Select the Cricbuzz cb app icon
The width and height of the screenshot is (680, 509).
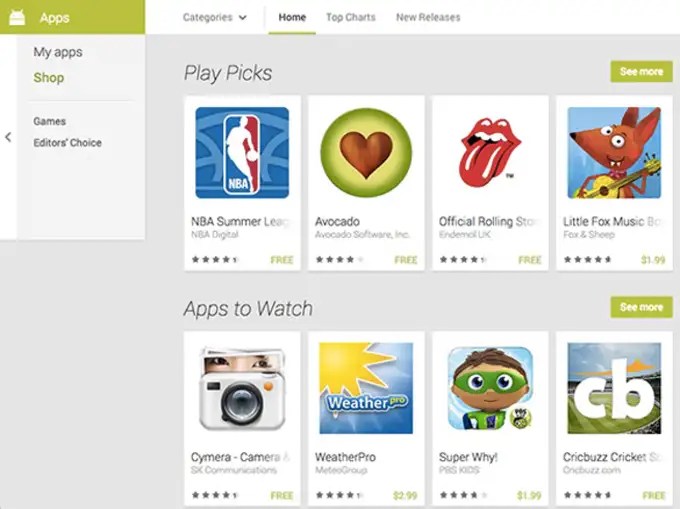(614, 388)
